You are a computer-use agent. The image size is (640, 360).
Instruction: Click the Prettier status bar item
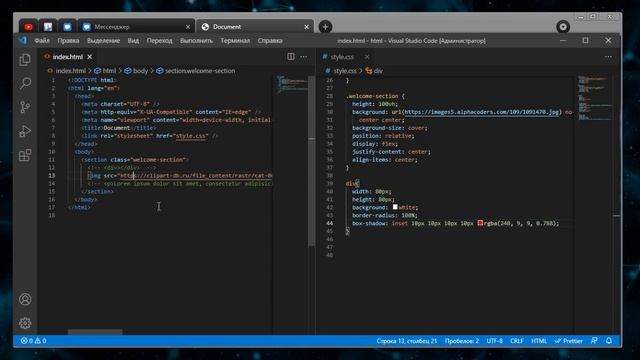click(569, 341)
